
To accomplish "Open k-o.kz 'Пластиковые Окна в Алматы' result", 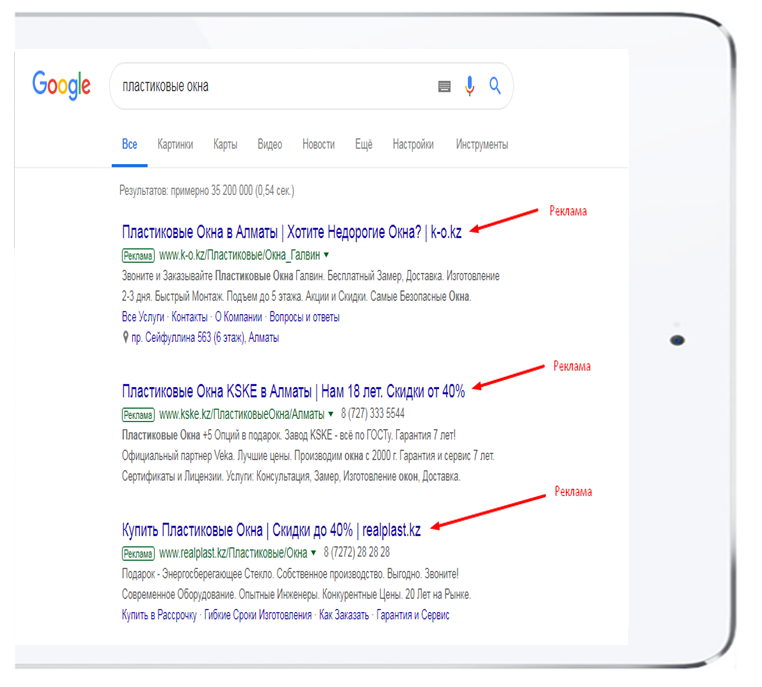I will click(x=292, y=232).
